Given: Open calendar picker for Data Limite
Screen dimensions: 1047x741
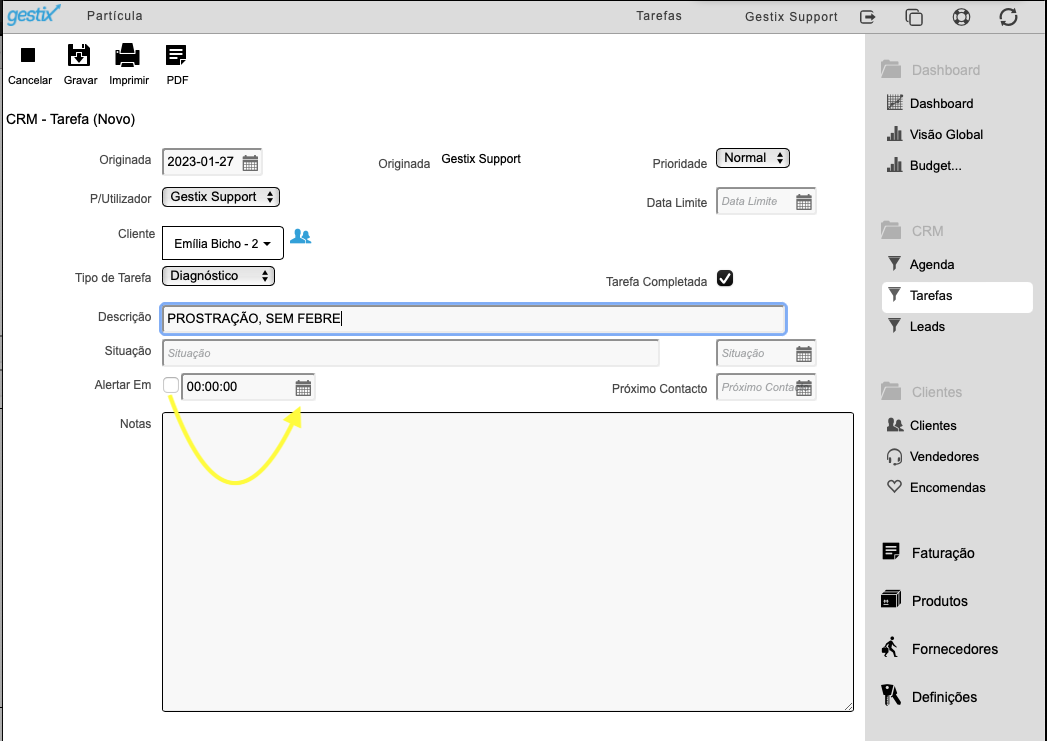Looking at the screenshot, I should coord(804,202).
